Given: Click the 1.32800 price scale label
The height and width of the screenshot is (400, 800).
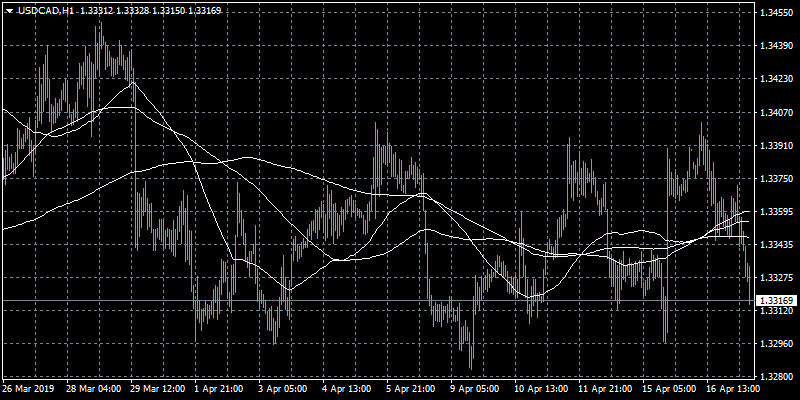Looking at the screenshot, I should [777, 377].
